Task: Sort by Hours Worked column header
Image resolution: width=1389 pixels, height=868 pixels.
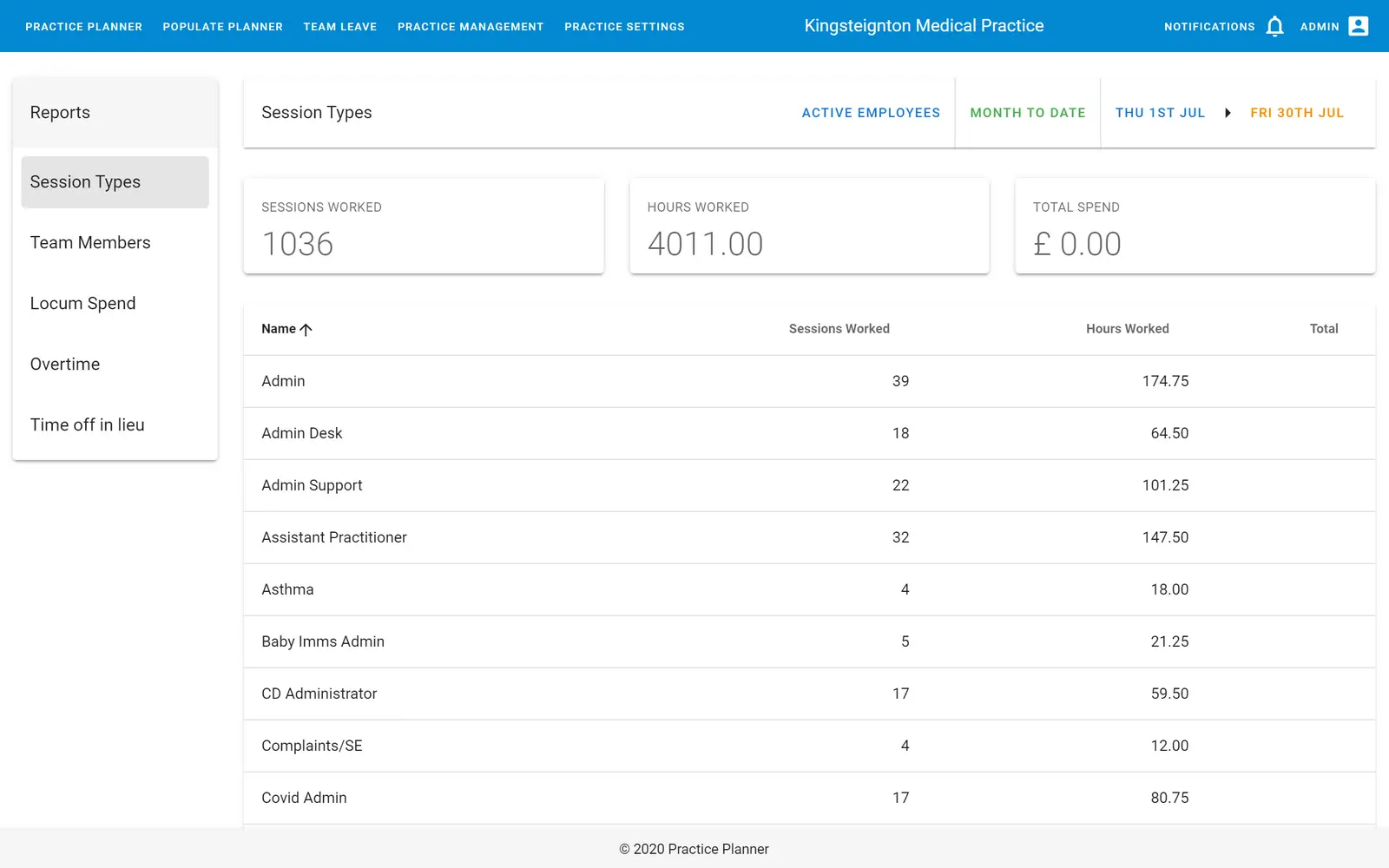Action: point(1127,329)
